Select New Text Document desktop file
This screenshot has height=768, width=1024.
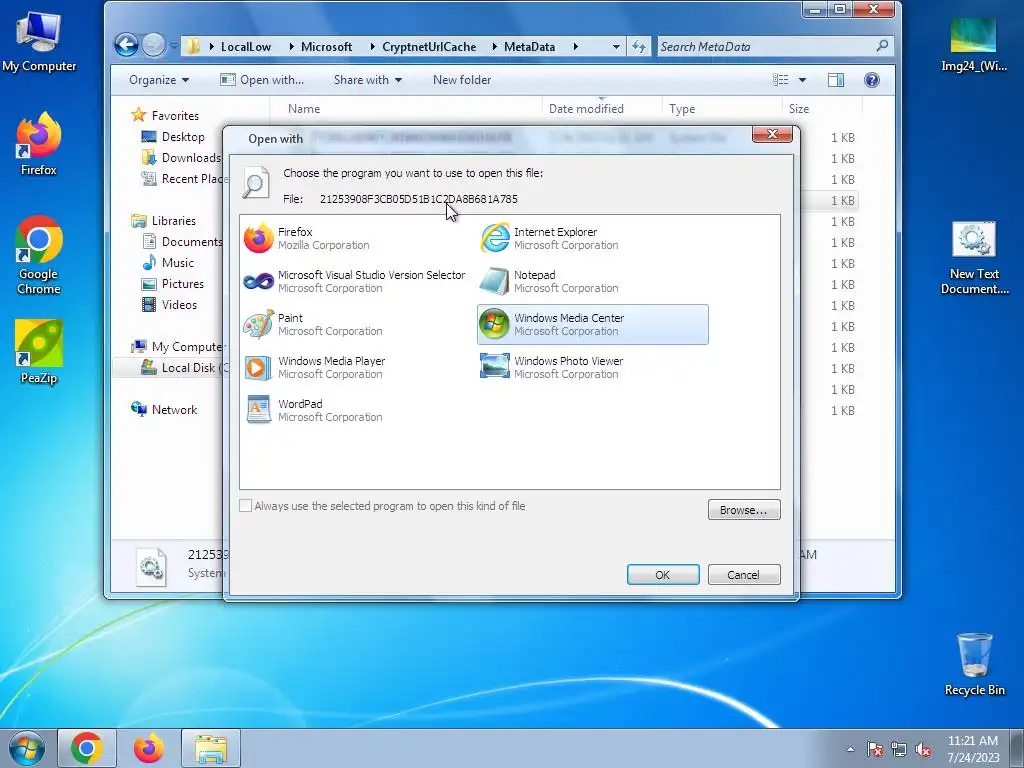click(974, 258)
